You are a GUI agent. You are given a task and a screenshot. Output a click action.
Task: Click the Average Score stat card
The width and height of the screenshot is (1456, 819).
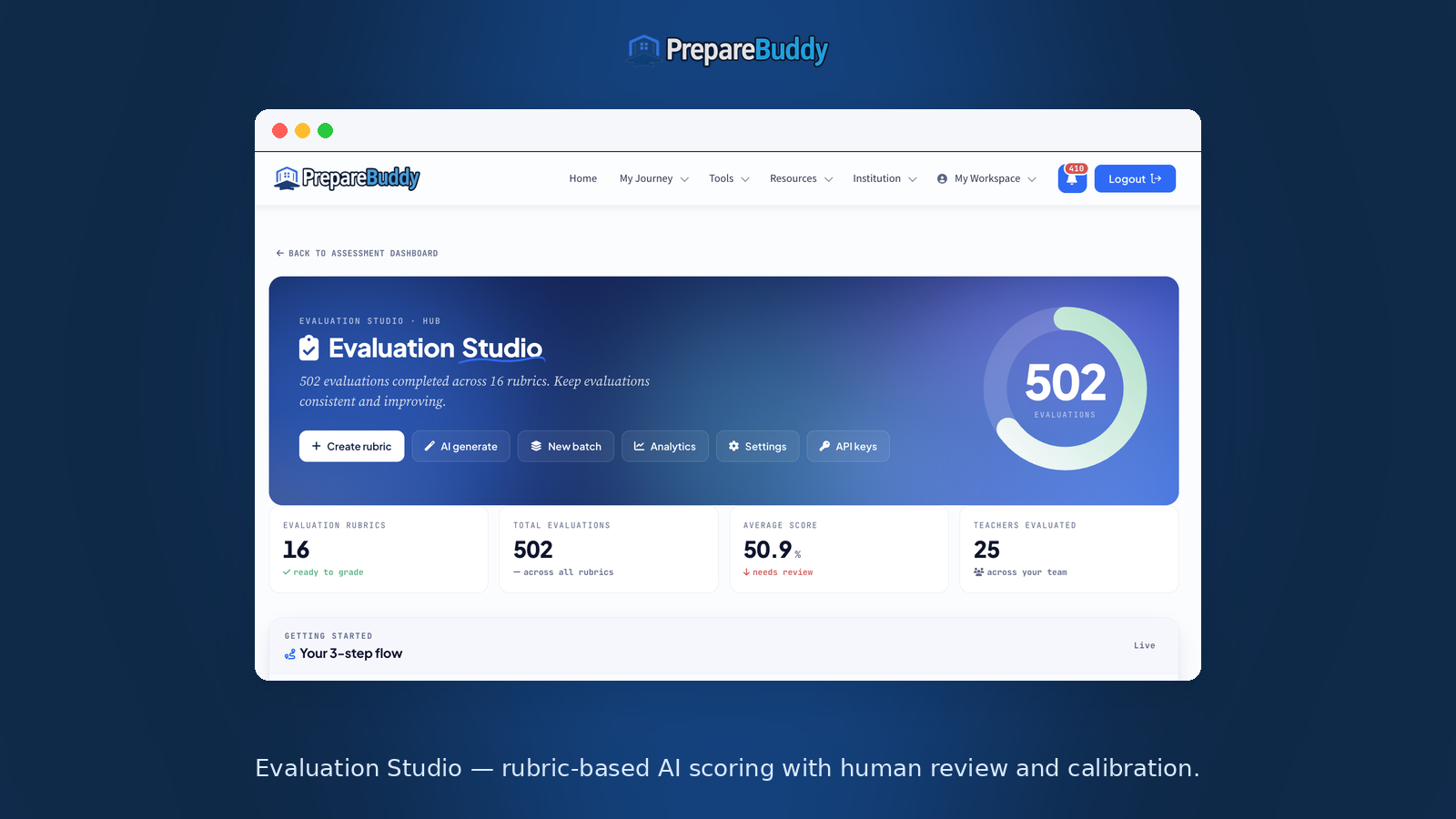click(x=839, y=550)
